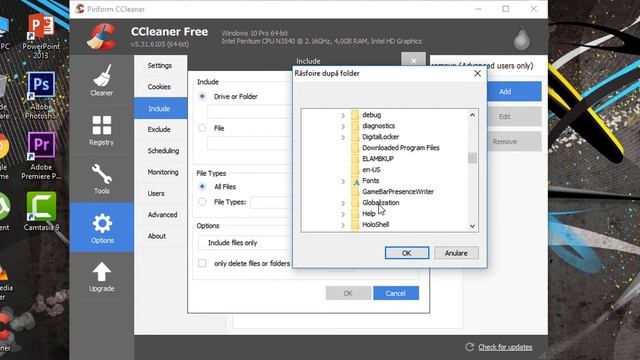Click OK in the folder browse dialog
640x360 pixels.
(407, 253)
